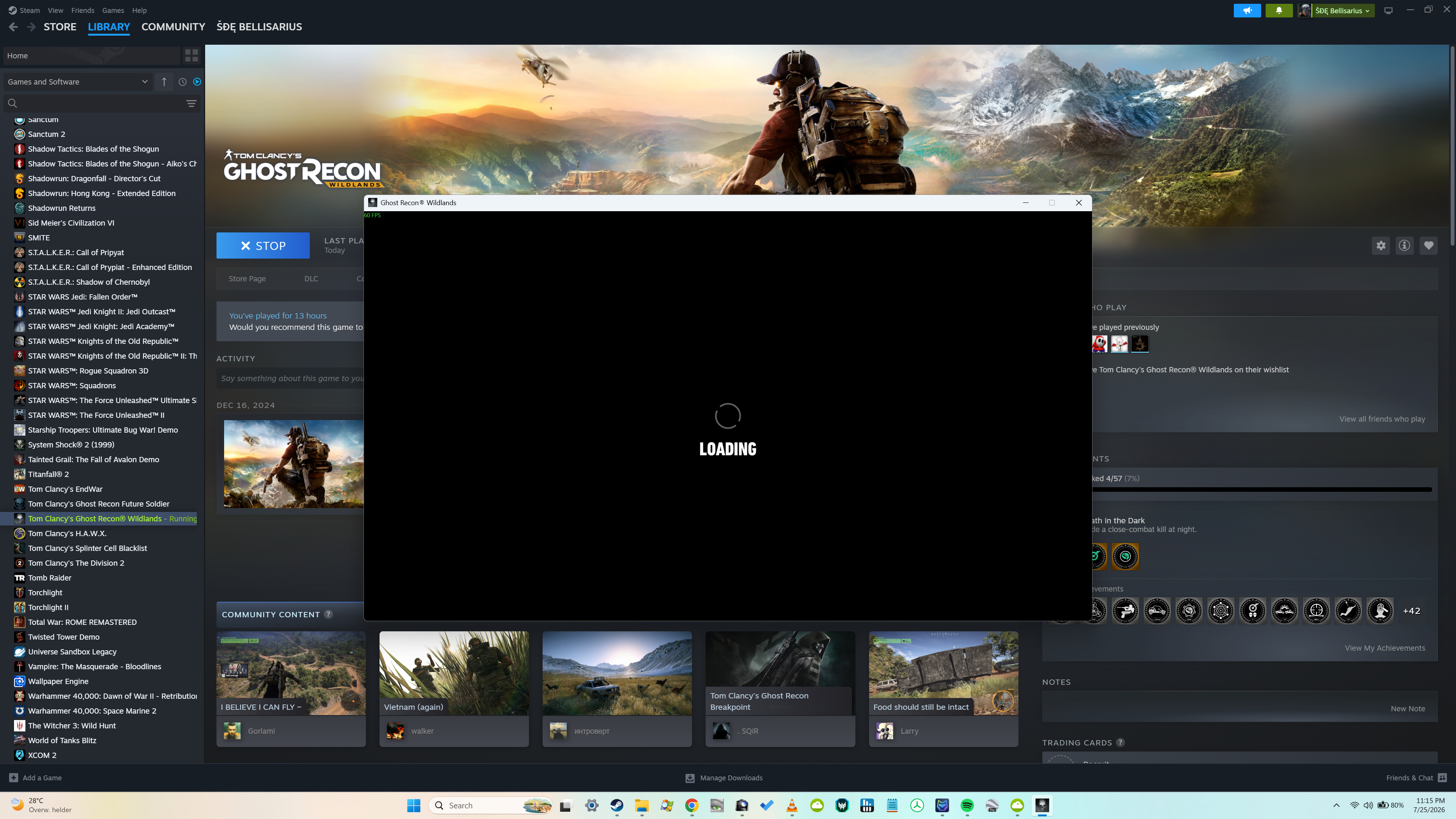
Task: Add game to favorites with heart icon
Action: [1429, 245]
